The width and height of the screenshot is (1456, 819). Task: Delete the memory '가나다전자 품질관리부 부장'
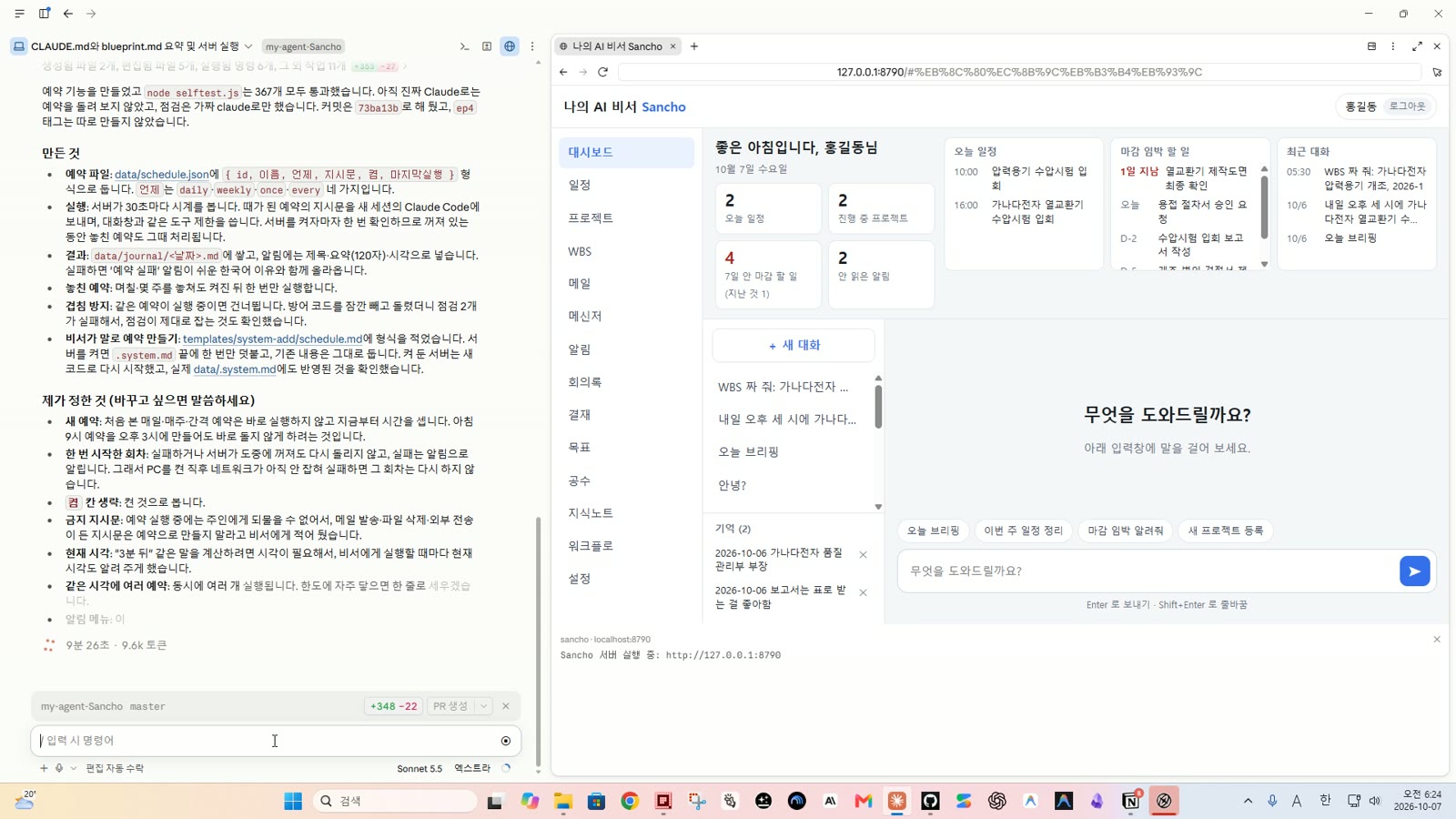(x=863, y=554)
